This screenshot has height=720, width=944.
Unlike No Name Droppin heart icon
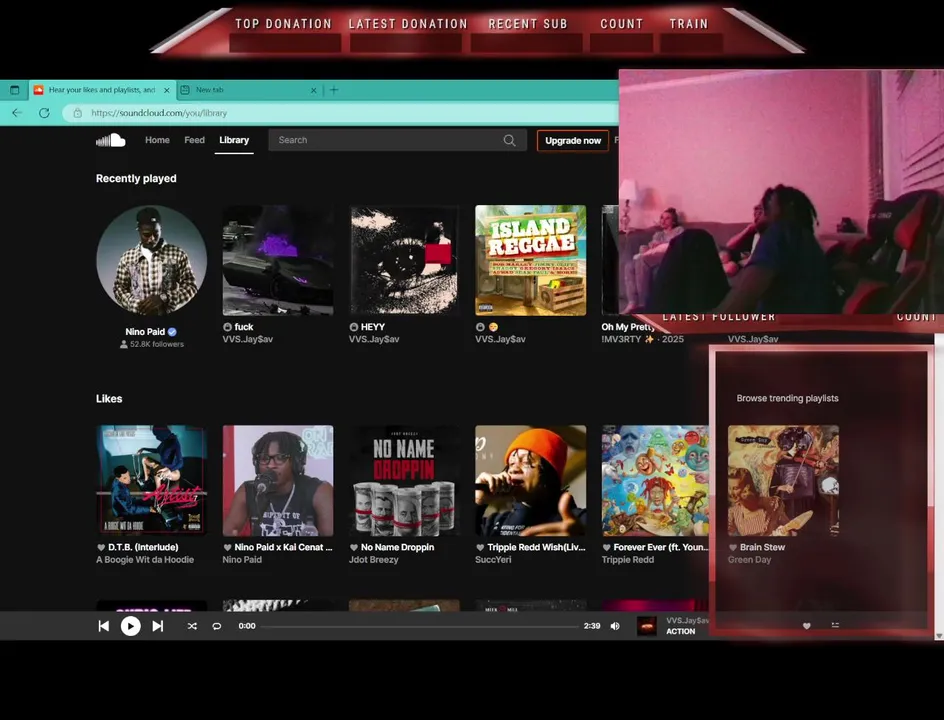(354, 547)
